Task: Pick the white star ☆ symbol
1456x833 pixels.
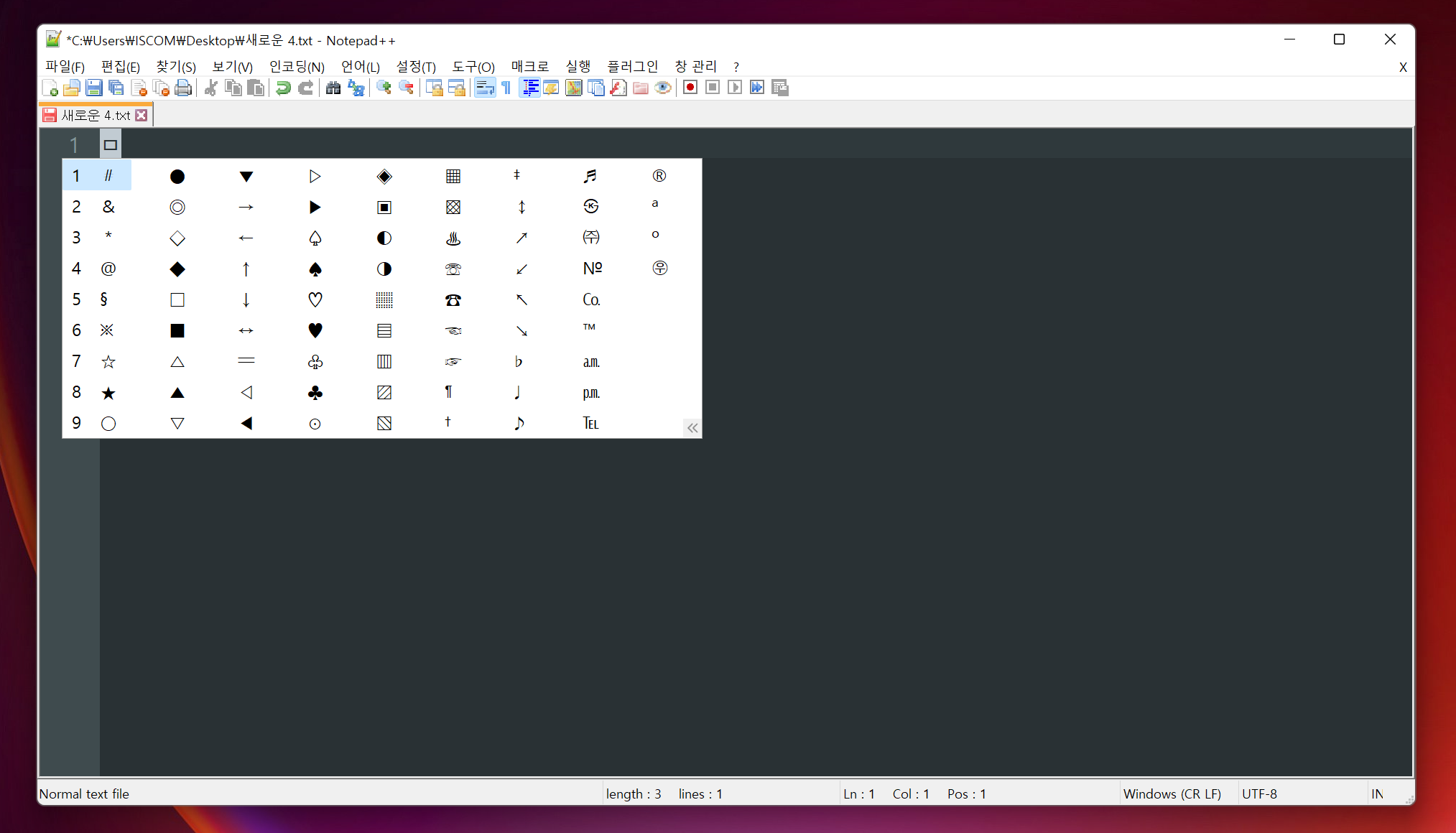Action: point(108,362)
